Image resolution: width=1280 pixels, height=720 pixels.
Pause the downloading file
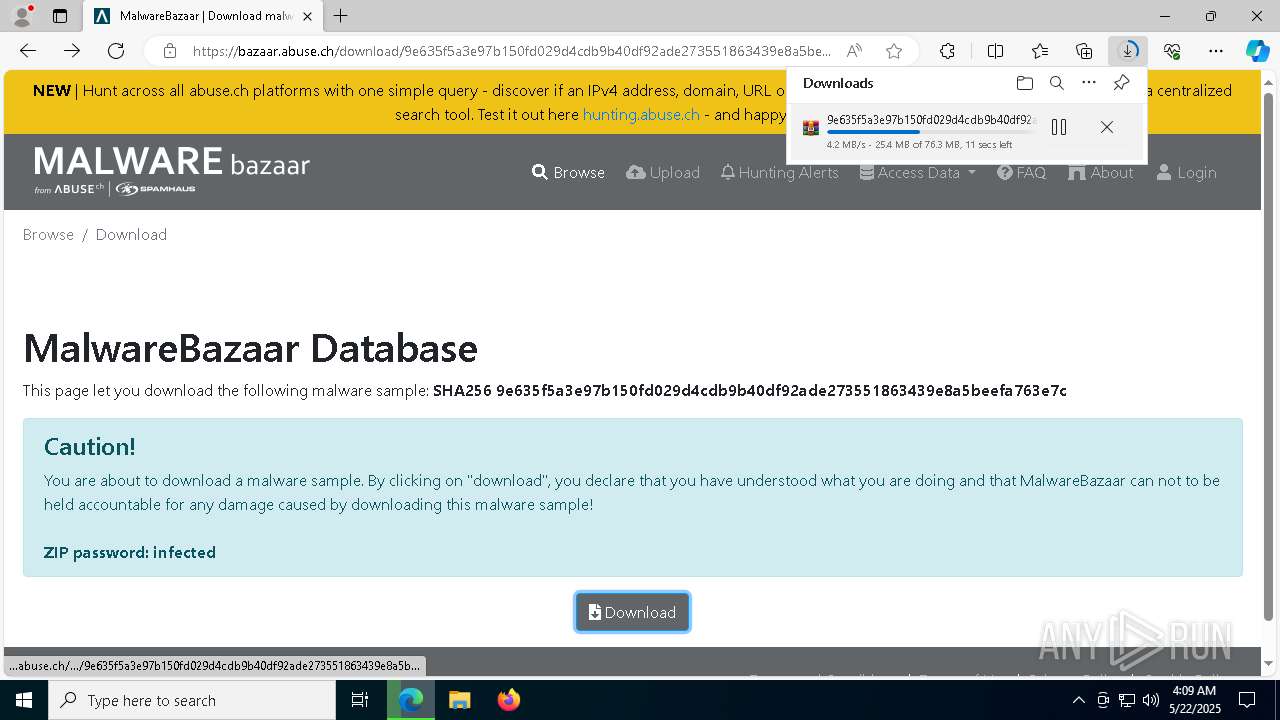pos(1059,127)
